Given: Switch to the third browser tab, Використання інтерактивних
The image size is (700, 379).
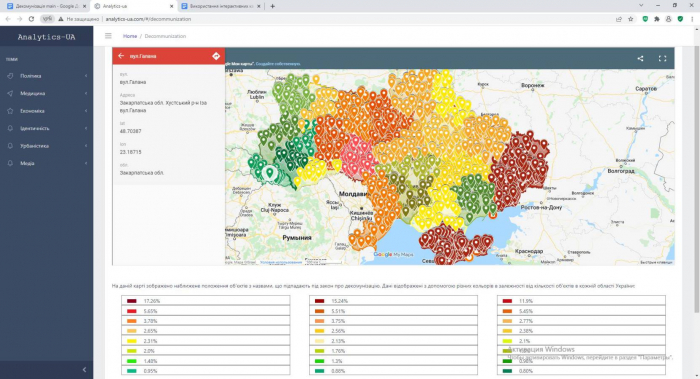Looking at the screenshot, I should (x=221, y=6).
